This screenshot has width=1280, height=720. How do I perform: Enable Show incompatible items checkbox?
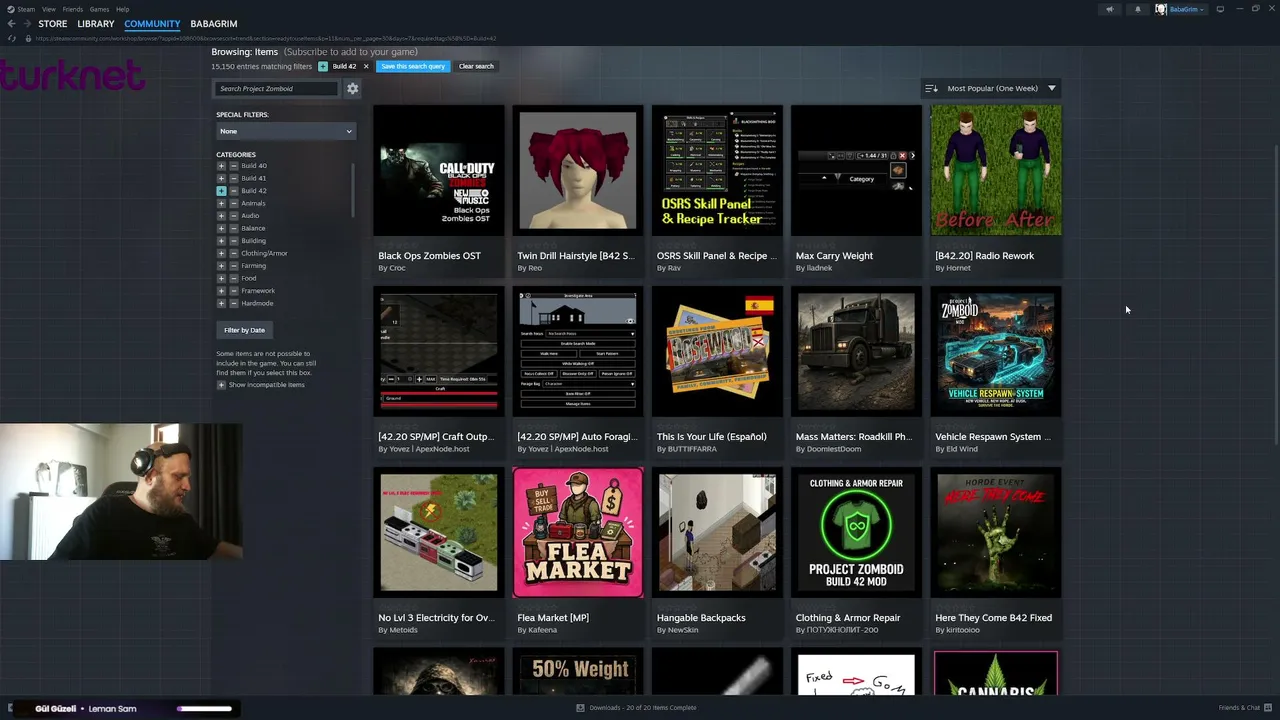pyautogui.click(x=221, y=385)
